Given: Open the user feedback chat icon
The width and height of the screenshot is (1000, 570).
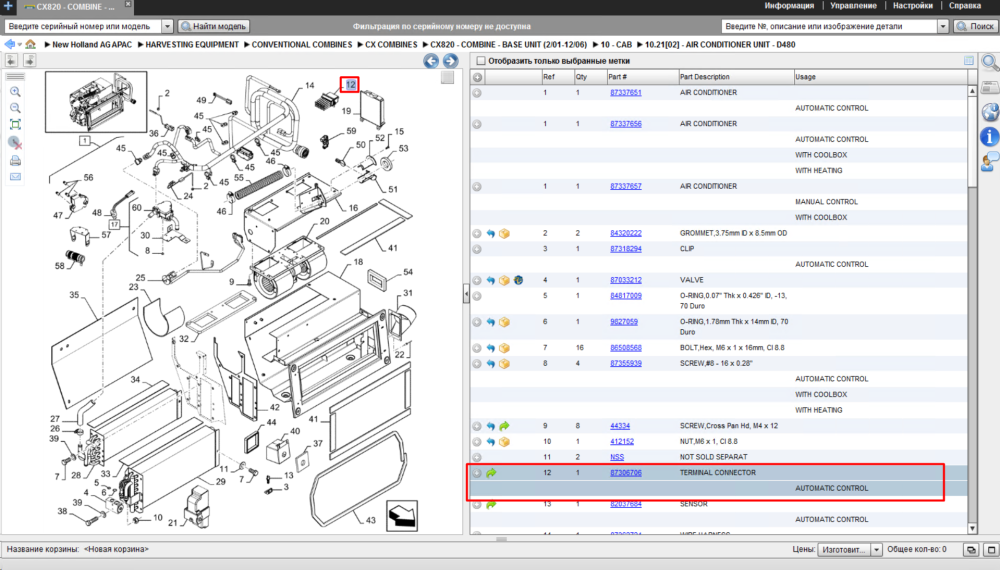Looking at the screenshot, I should pos(990,162).
